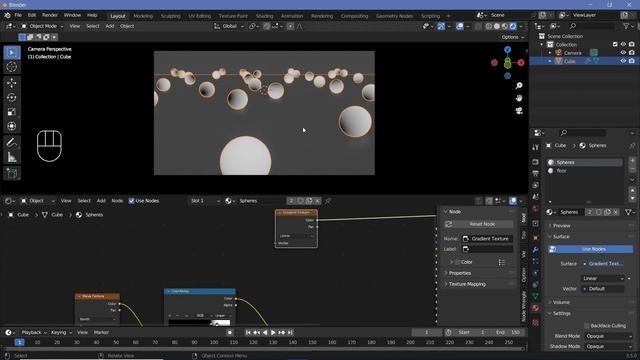Disable Cube in renders camera icon
The image size is (640, 360).
[632, 61]
